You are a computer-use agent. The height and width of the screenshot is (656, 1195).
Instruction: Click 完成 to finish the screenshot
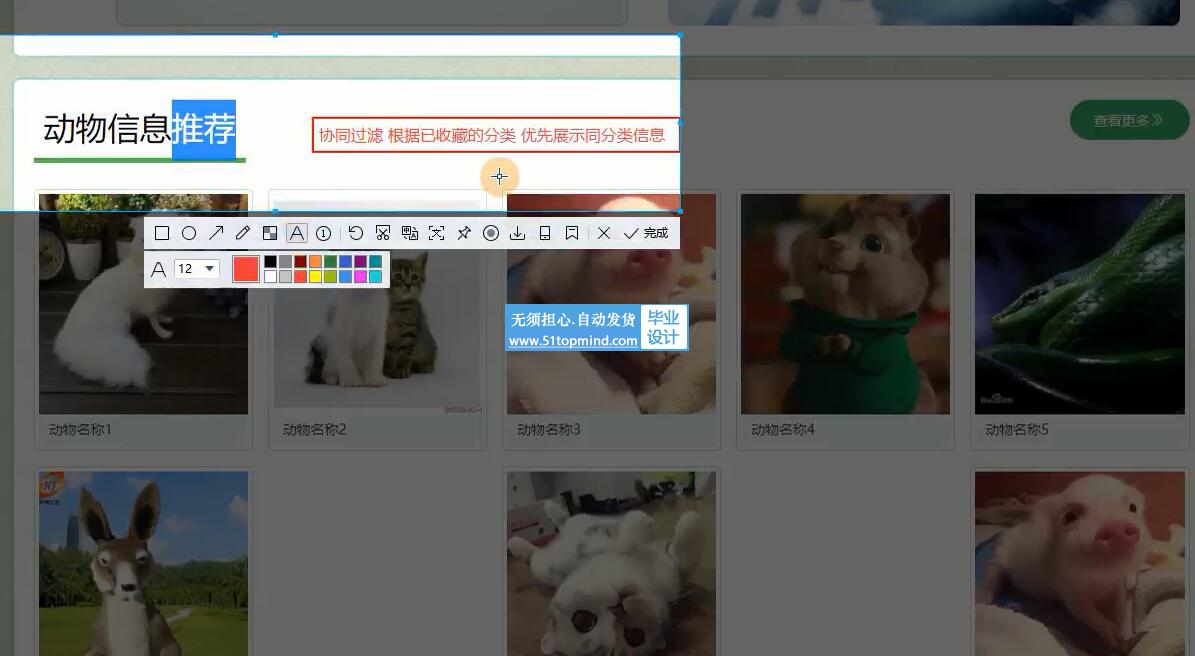646,233
